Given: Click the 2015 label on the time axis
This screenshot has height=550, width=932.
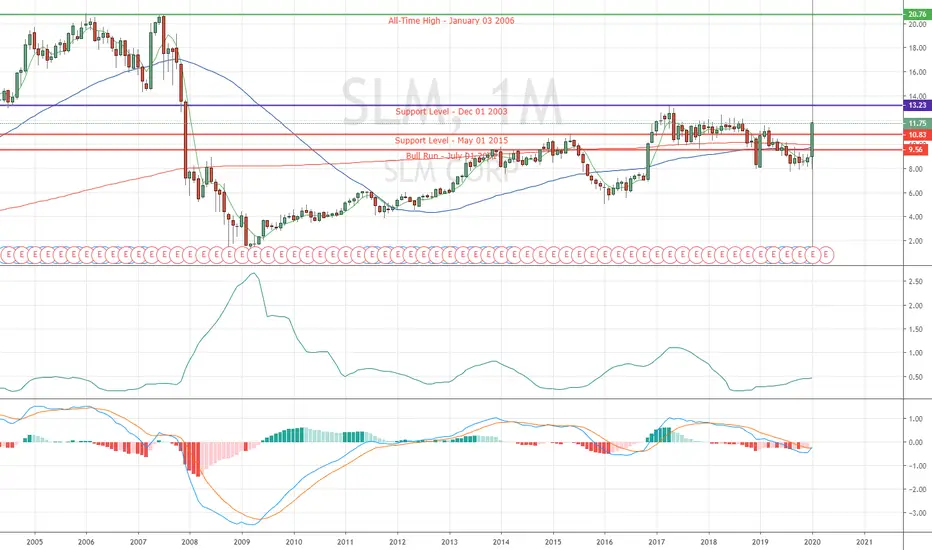Looking at the screenshot, I should (x=553, y=542).
